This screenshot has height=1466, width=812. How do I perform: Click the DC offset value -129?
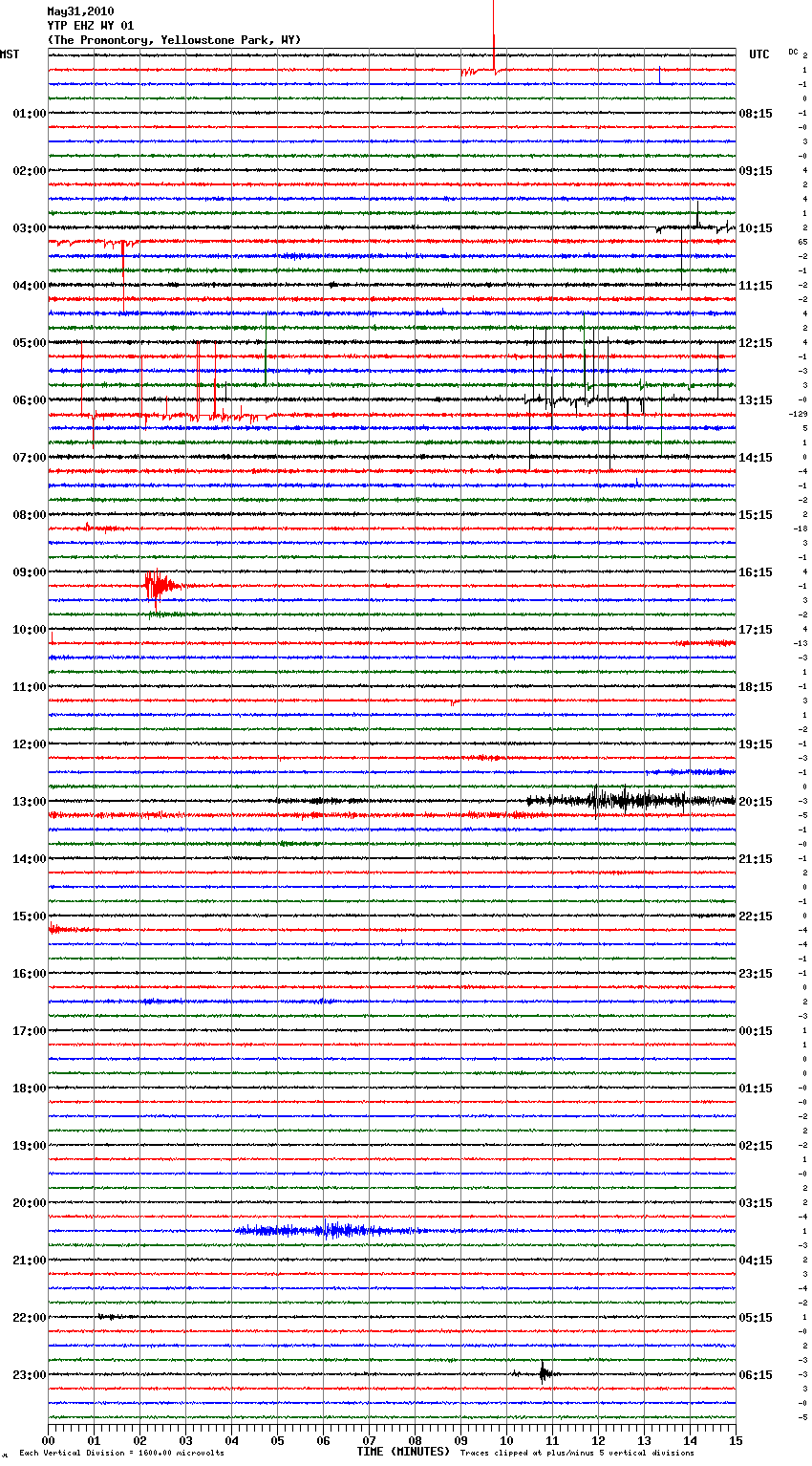pos(799,414)
